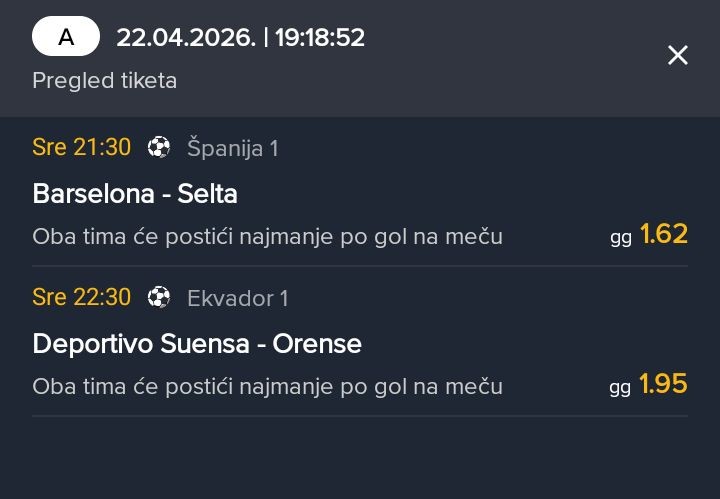The width and height of the screenshot is (720, 499).
Task: Tap the gg tag next to 1.95
Action: [620, 388]
